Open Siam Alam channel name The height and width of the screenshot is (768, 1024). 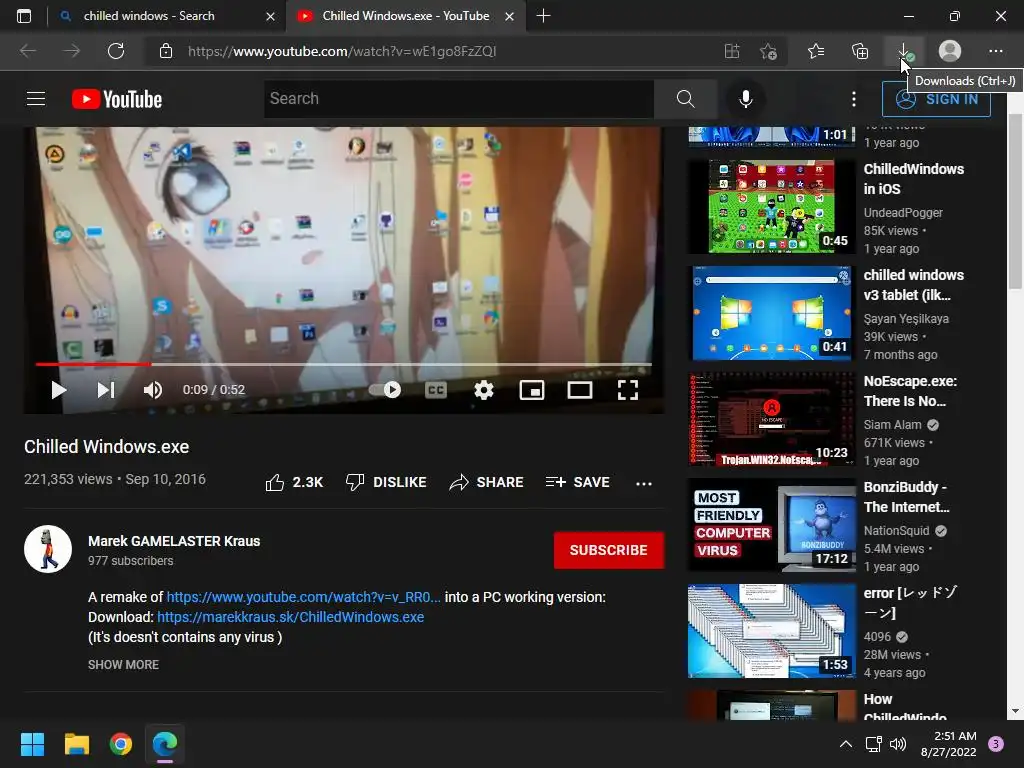892,425
